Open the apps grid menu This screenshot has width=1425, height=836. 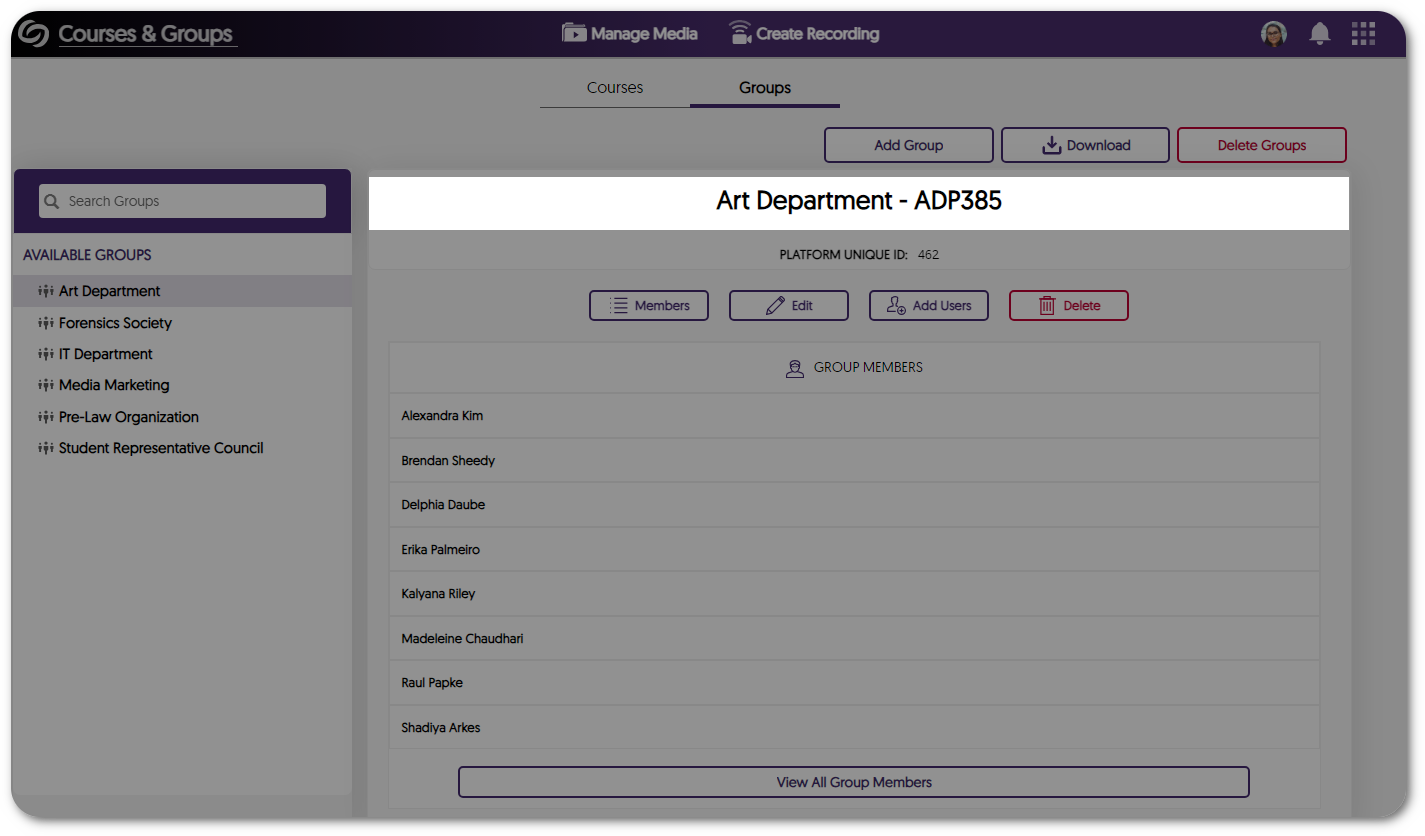(1363, 34)
